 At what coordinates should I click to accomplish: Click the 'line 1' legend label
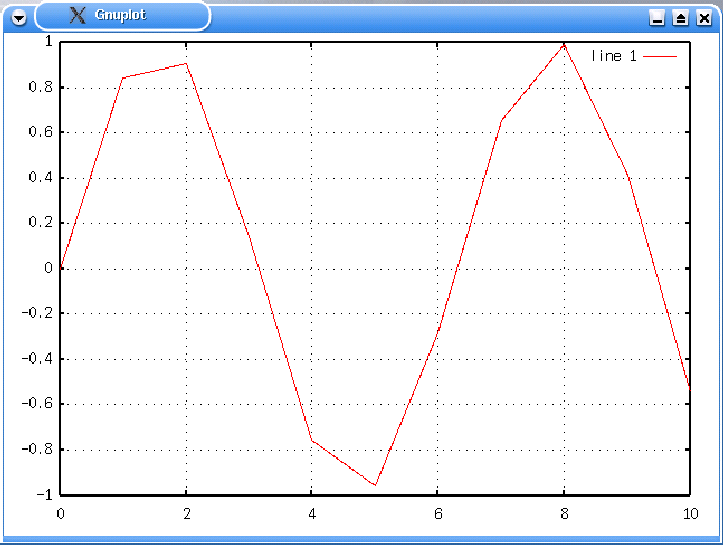pos(614,56)
